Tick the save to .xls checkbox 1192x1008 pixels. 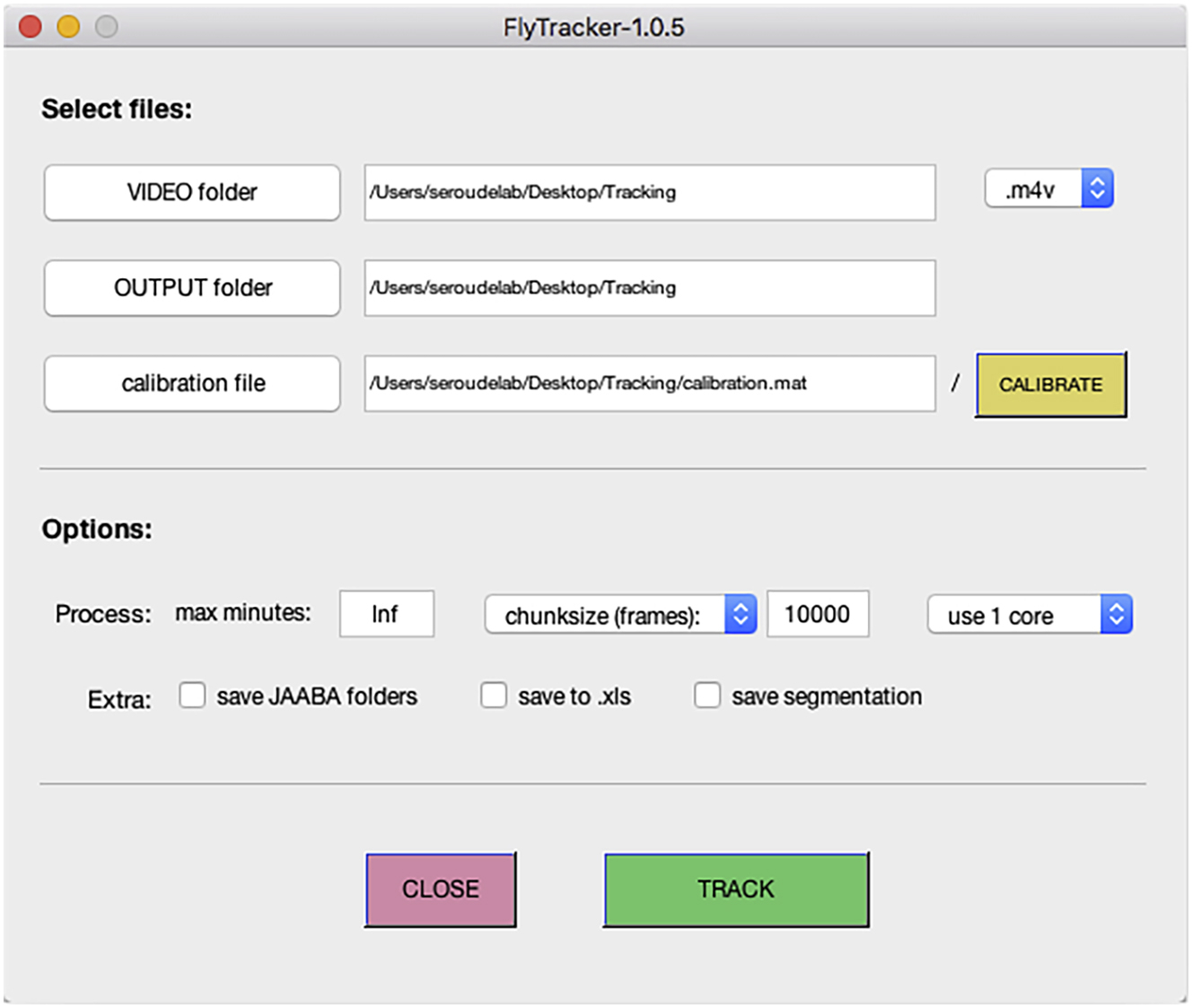click(494, 696)
